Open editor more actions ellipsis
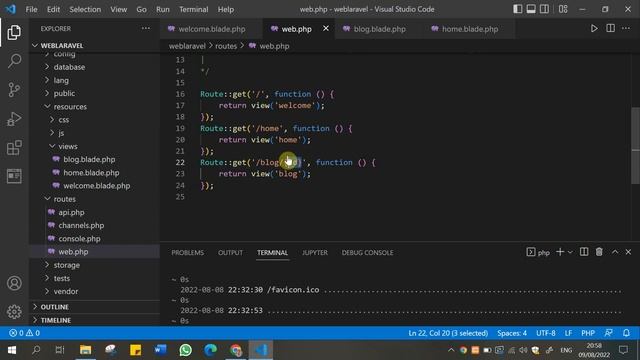Screen dimensions: 640x360 pos(626,28)
